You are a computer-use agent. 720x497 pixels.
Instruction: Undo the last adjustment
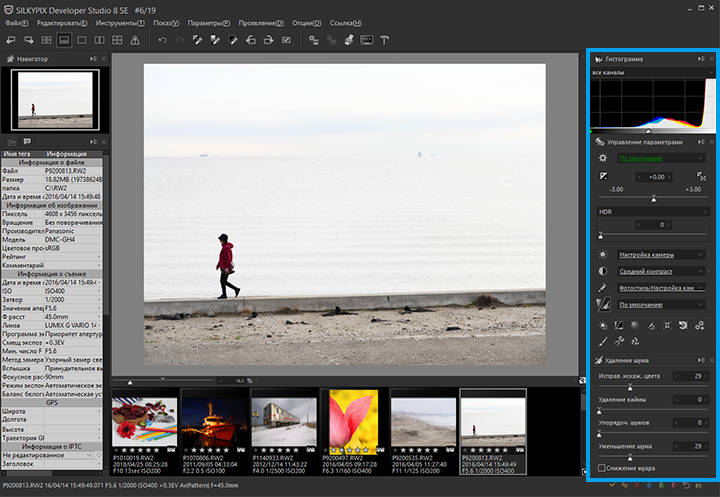(x=163, y=40)
